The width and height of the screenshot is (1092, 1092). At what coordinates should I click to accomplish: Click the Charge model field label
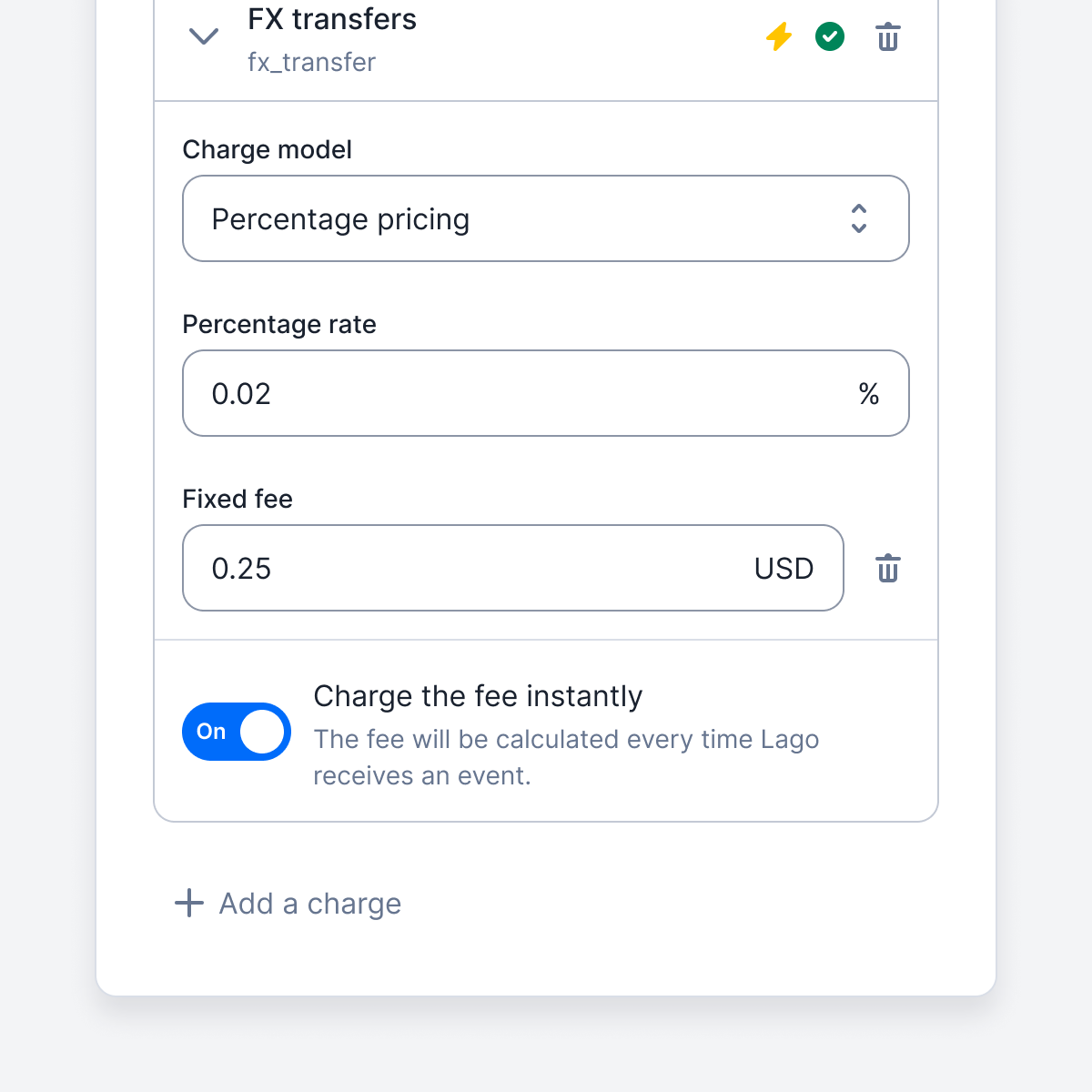(x=267, y=149)
